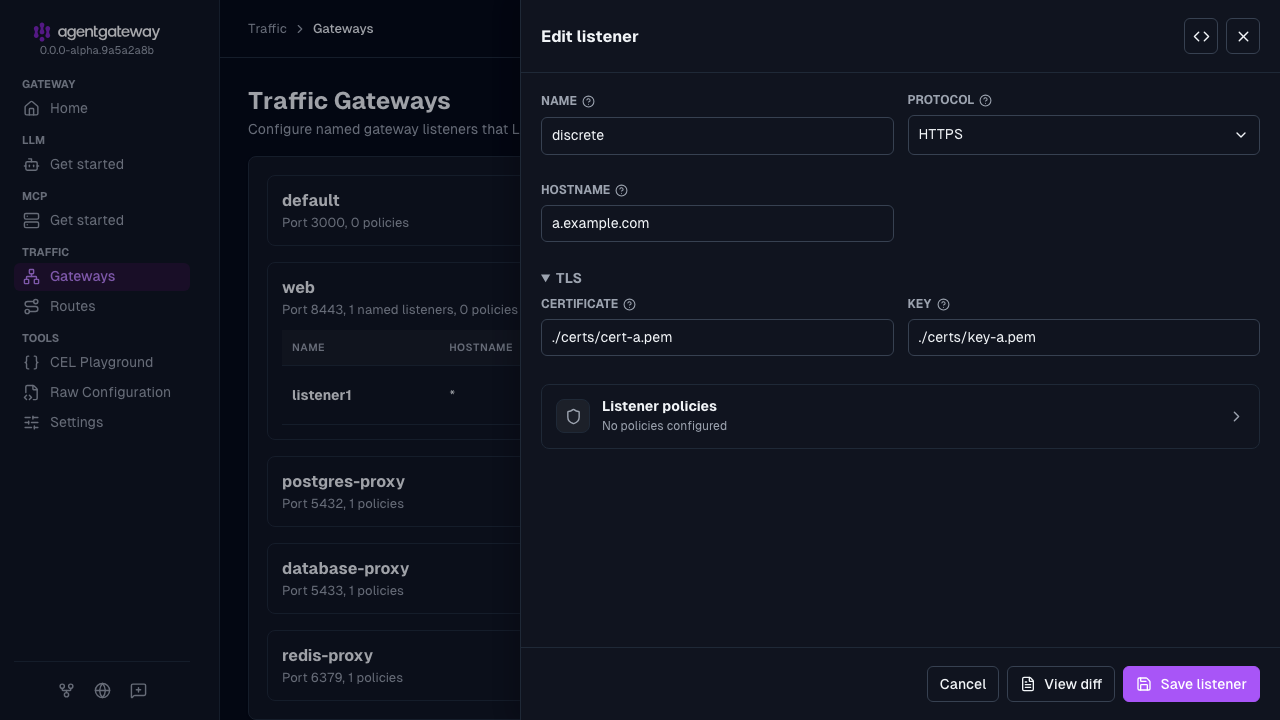The height and width of the screenshot is (720, 1280).
Task: Open CEL Playground tool
Action: [102, 362]
